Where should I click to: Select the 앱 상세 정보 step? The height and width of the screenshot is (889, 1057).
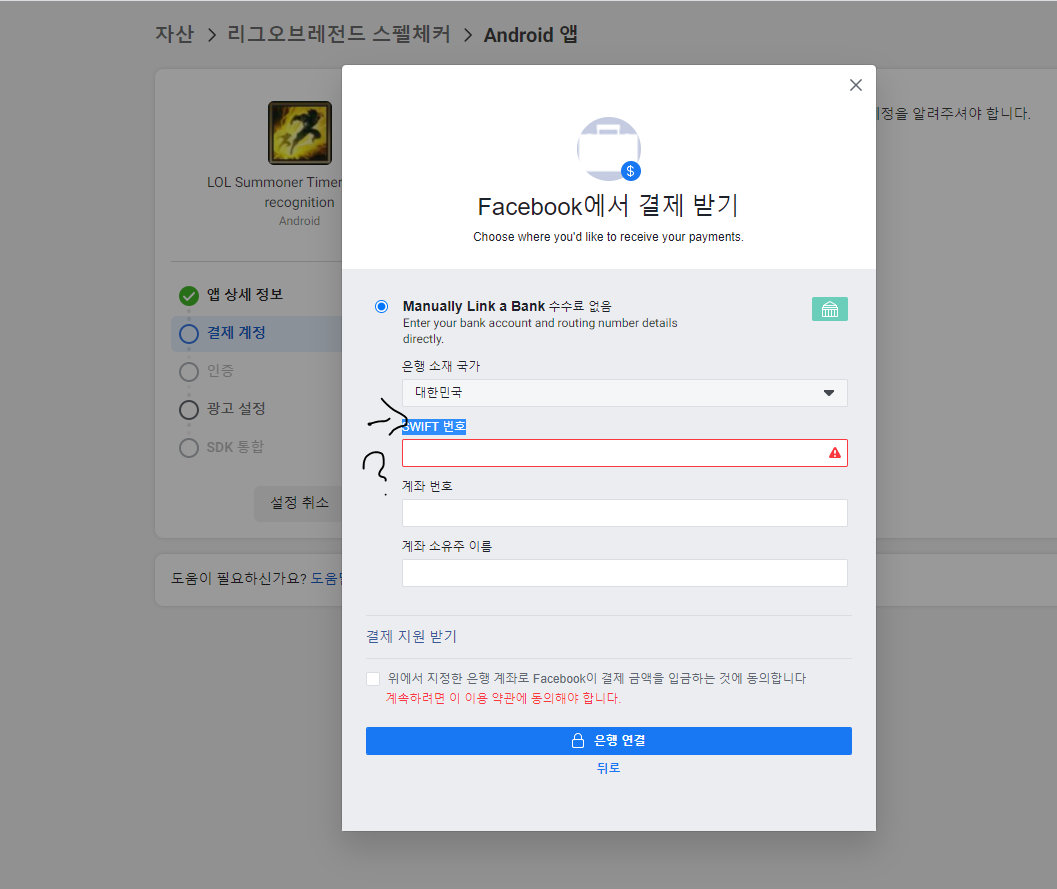(245, 295)
